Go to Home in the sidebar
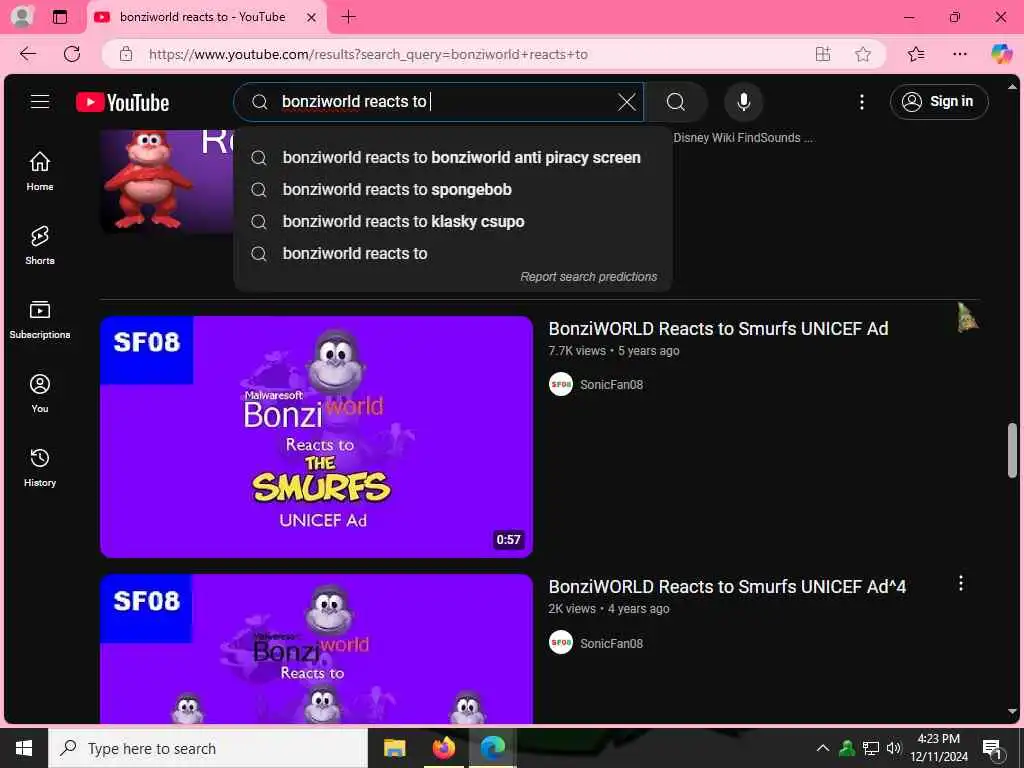 pos(40,171)
